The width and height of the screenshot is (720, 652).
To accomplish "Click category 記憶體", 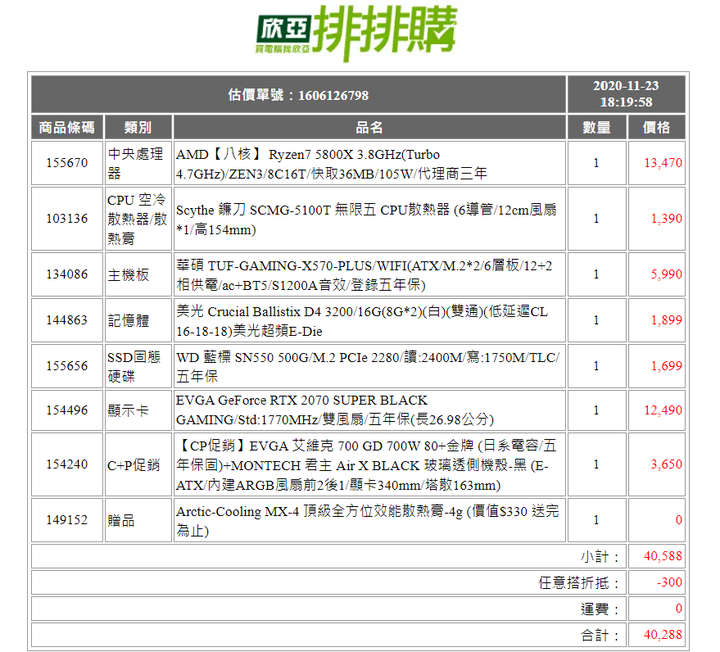I will [128, 320].
